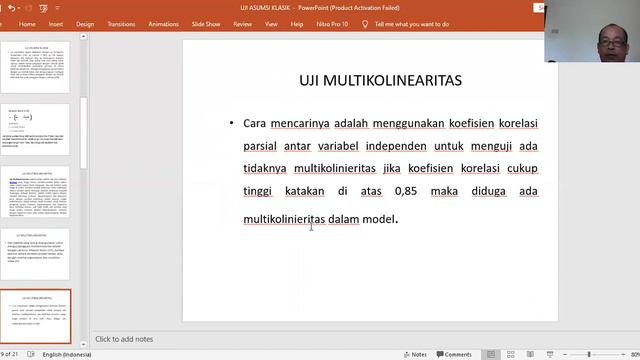The height and width of the screenshot is (360, 640).
Task: Open the Help tab
Action: [x=297, y=24]
